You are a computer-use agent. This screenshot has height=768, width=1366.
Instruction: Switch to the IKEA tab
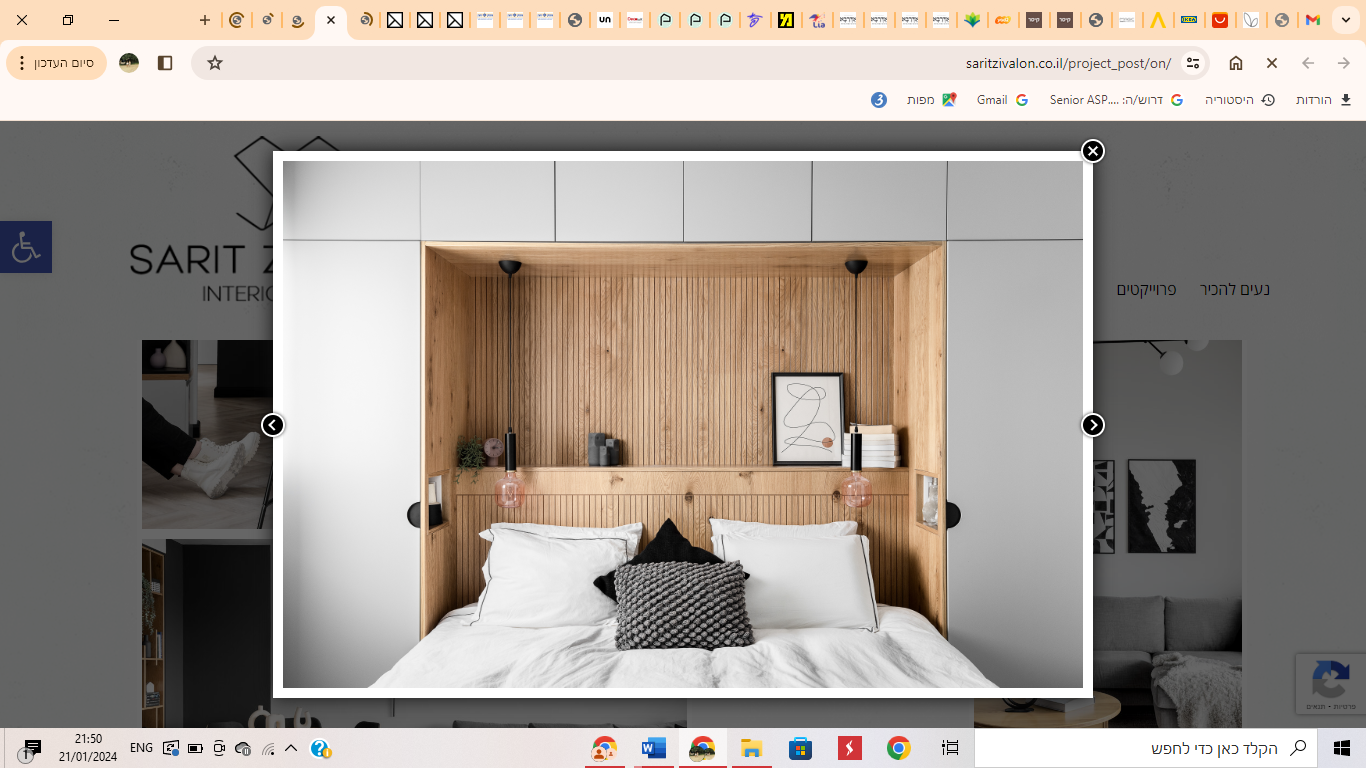1189,20
